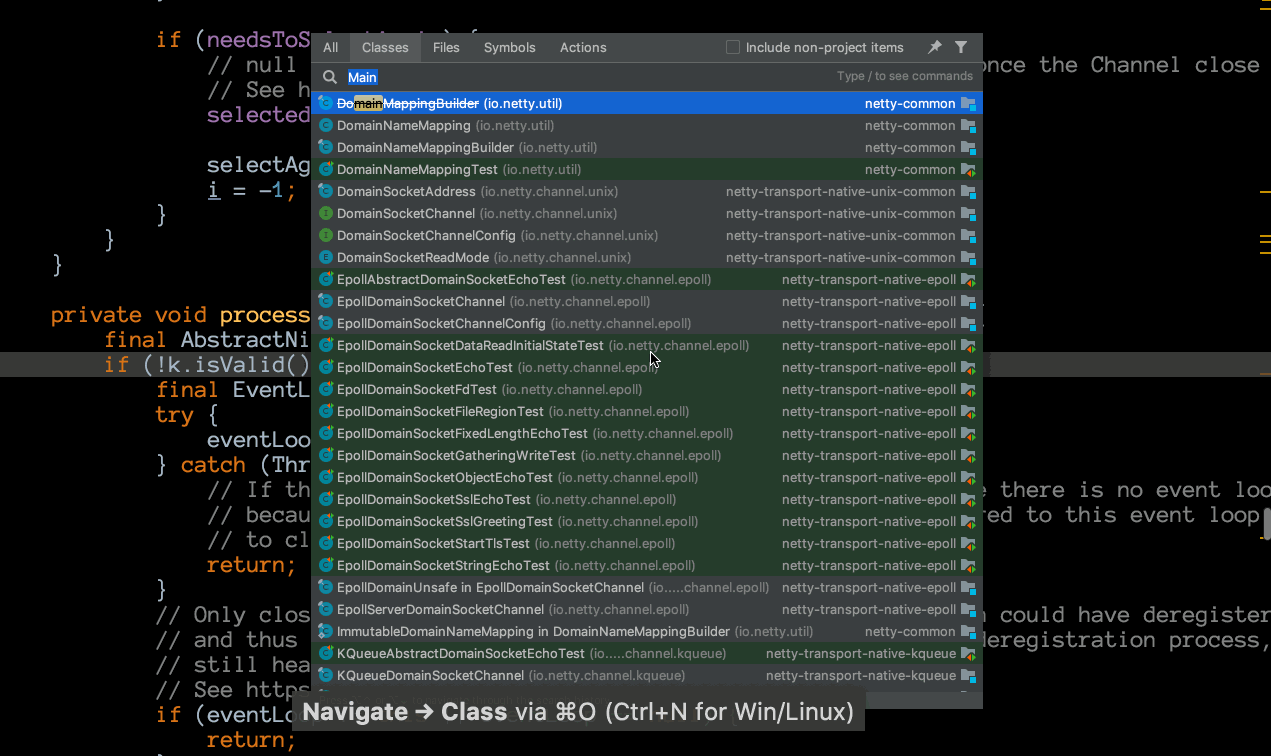
Task: Open DomainSocketAddress result
Action: coord(647,191)
